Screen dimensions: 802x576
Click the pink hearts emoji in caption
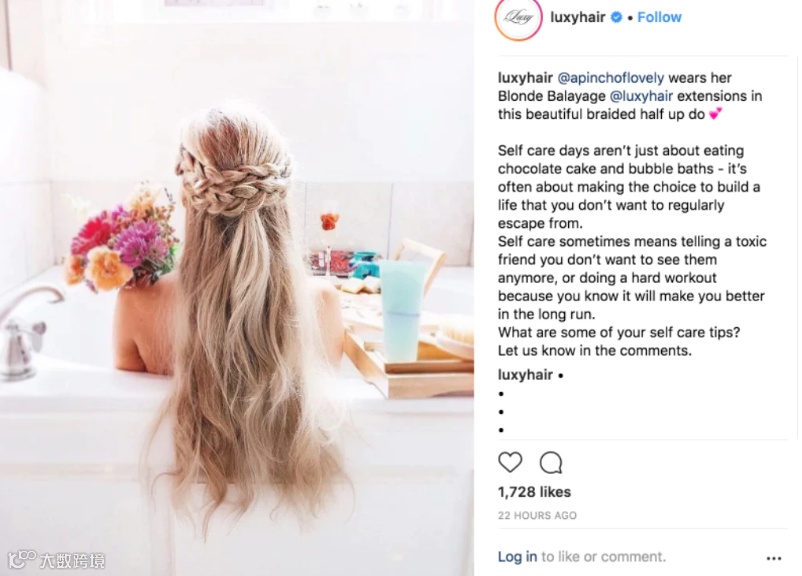point(716,114)
